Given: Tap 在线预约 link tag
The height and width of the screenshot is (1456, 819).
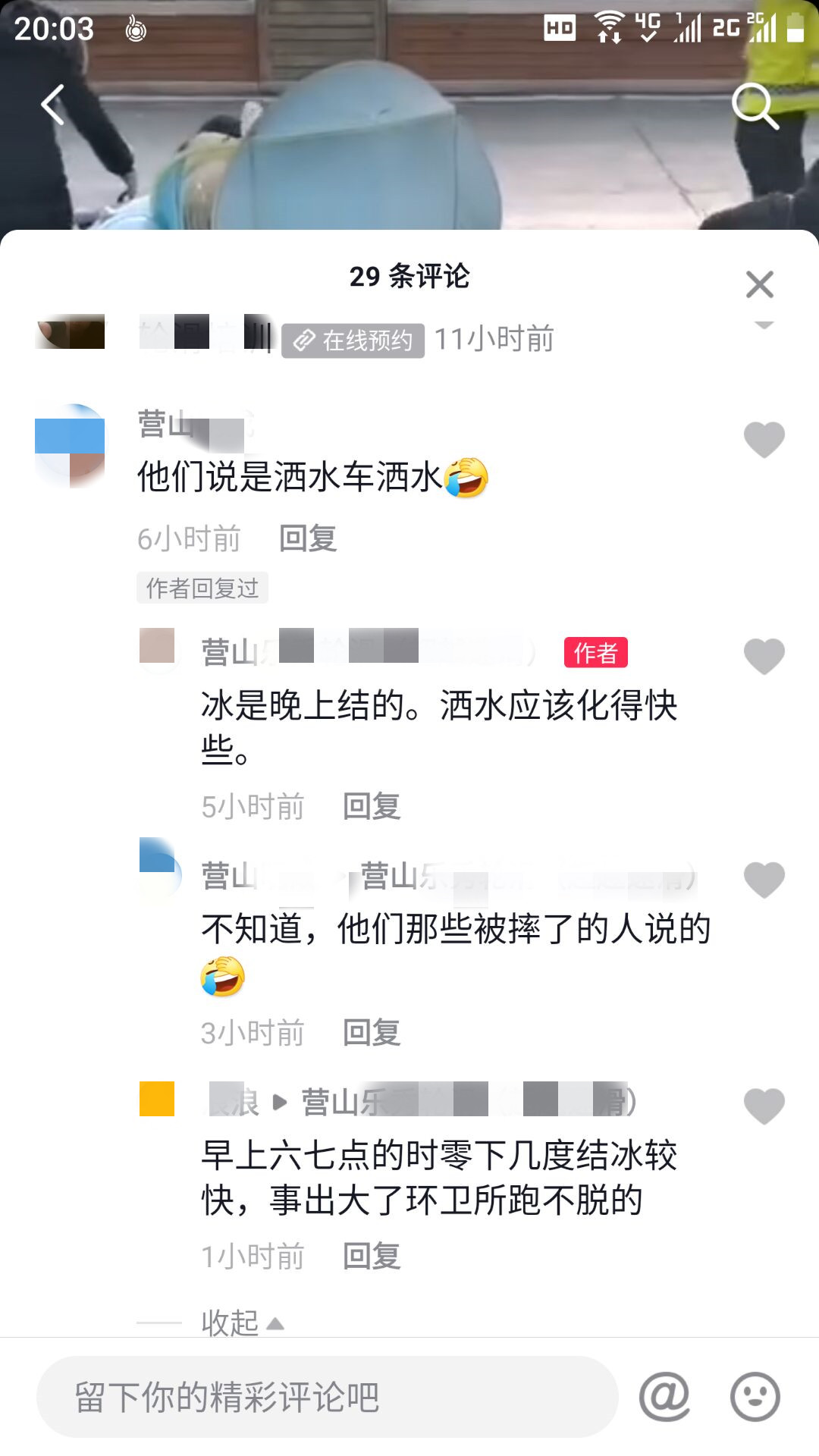Looking at the screenshot, I should 353,340.
